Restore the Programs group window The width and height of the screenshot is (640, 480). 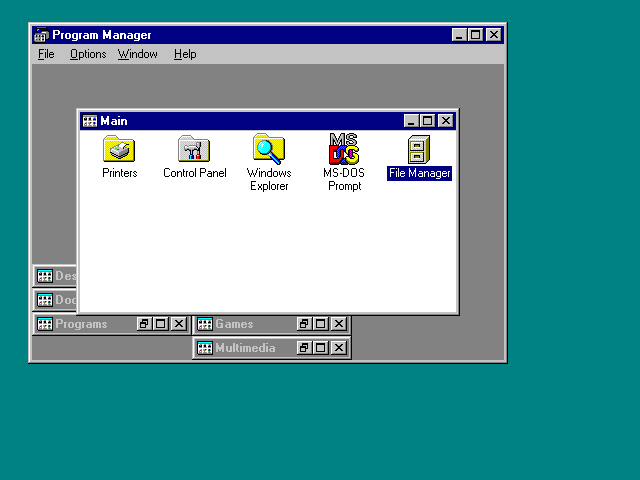[x=143, y=324]
